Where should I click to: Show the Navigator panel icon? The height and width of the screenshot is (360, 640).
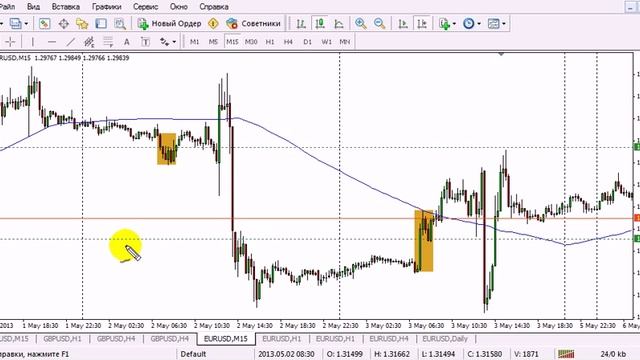[82, 24]
